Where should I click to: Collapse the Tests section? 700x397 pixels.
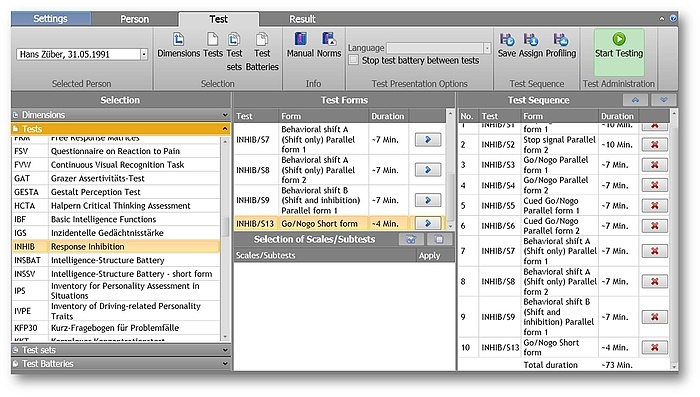(121, 129)
